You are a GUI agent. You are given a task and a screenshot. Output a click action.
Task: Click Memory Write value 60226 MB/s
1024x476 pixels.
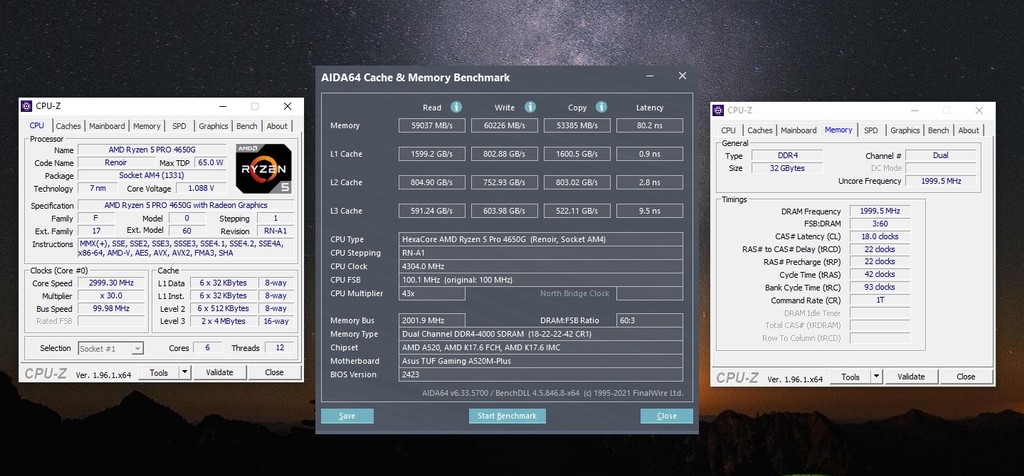coord(504,125)
